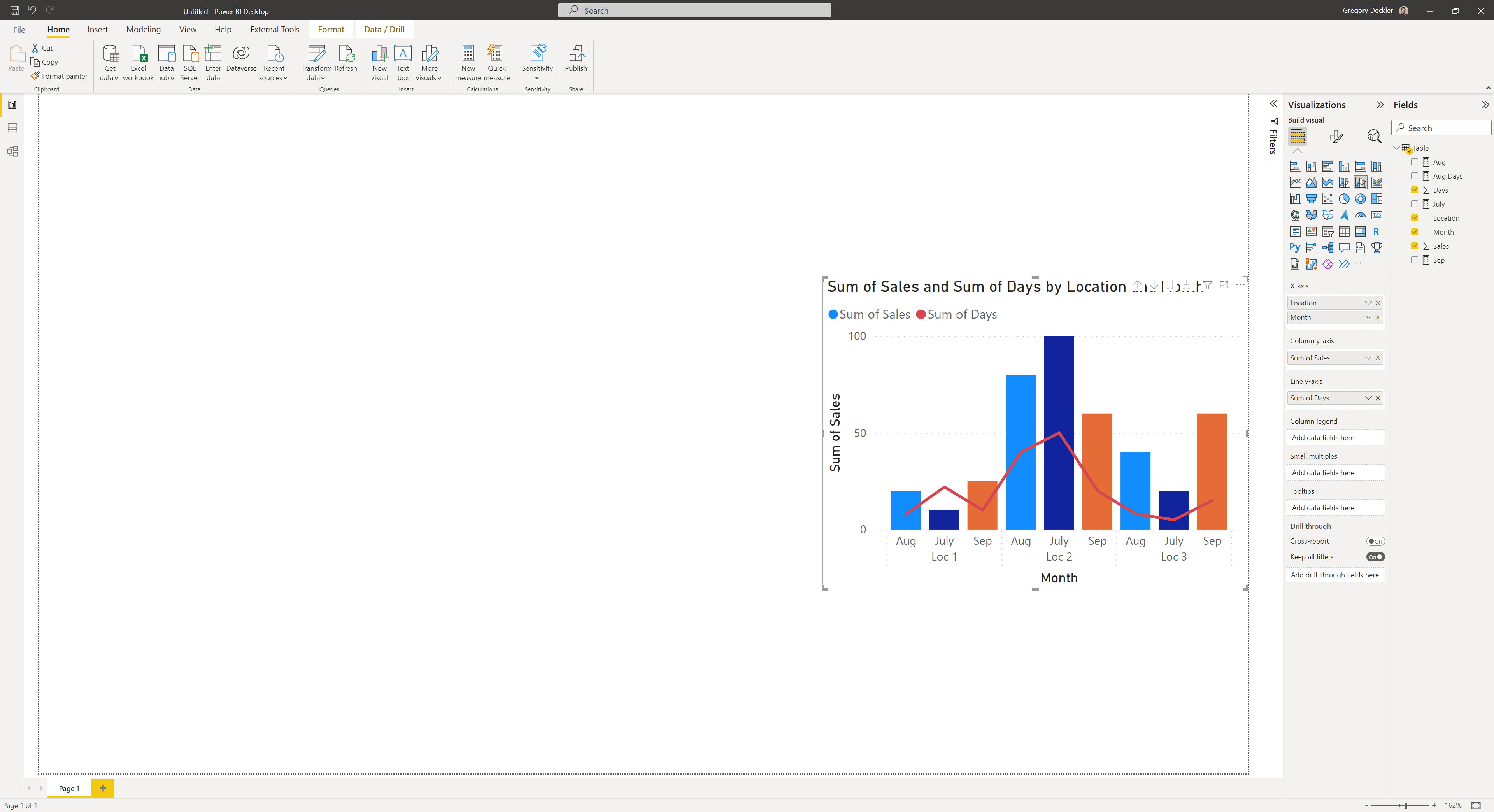Insert a Text box

(x=403, y=63)
